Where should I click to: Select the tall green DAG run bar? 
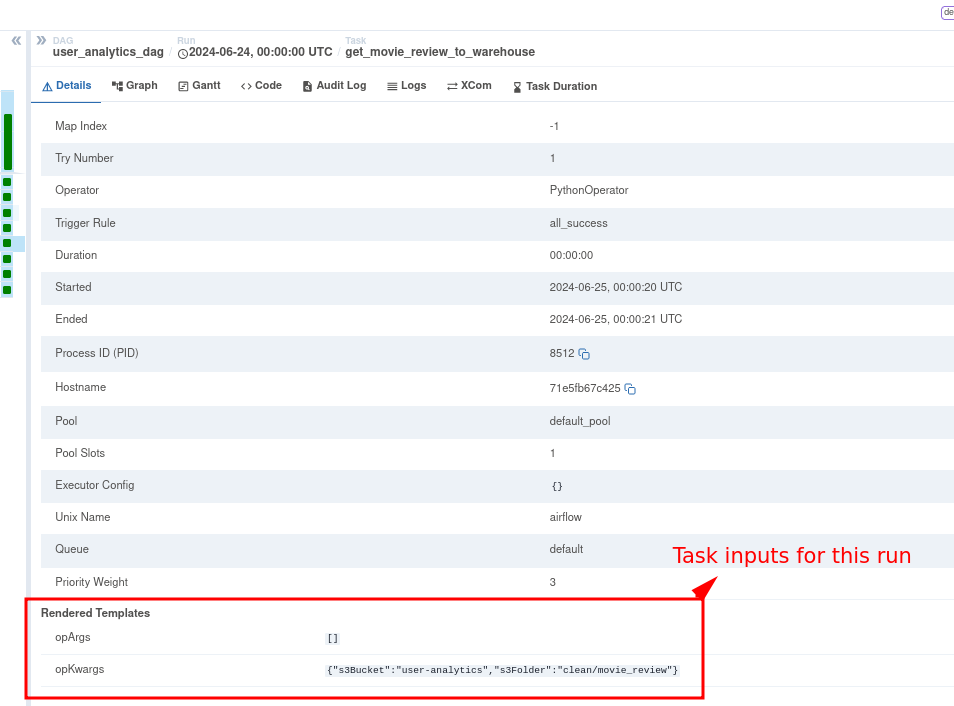[8, 141]
